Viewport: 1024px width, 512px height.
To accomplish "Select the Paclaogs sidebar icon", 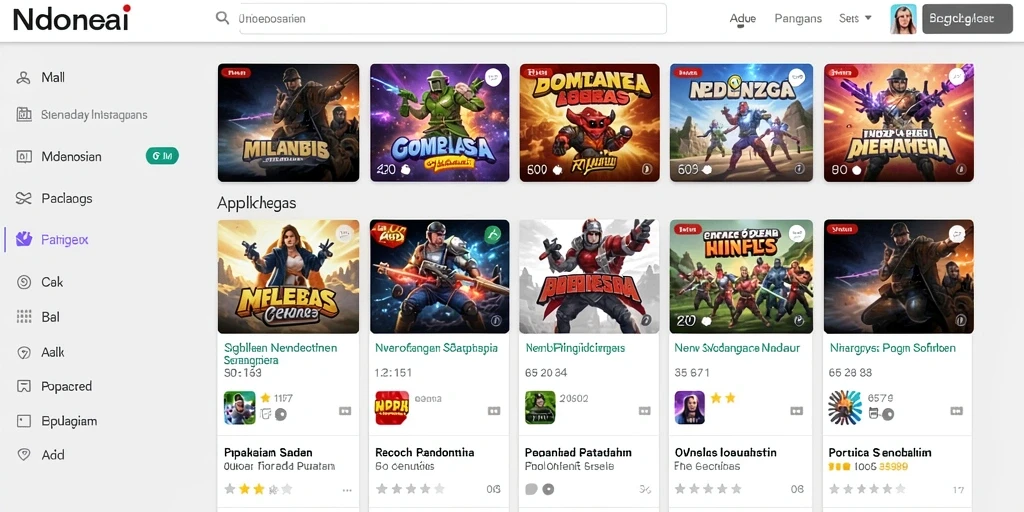I will tap(24, 199).
